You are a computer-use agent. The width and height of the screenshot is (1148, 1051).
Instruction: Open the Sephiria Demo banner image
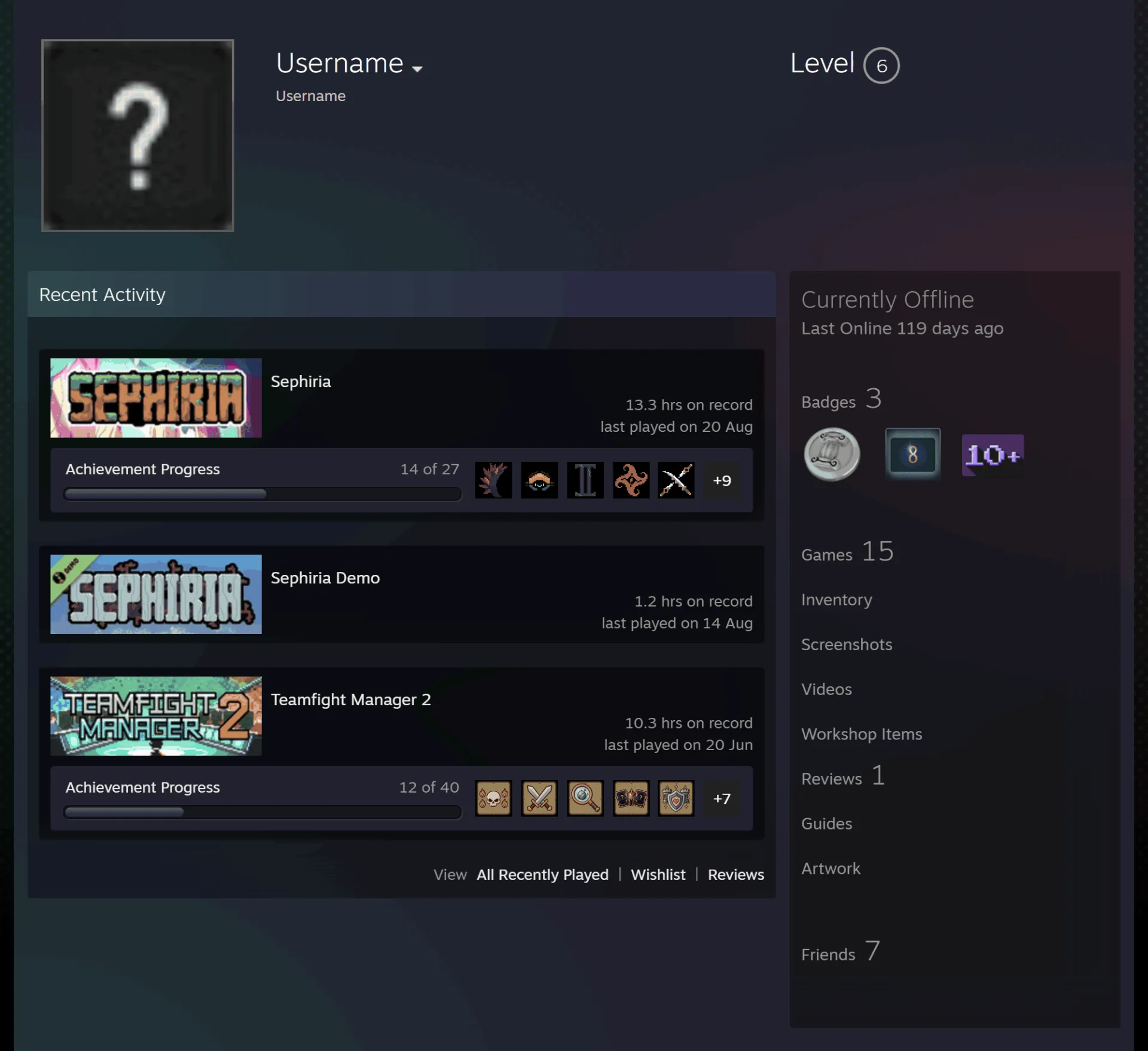tap(156, 594)
